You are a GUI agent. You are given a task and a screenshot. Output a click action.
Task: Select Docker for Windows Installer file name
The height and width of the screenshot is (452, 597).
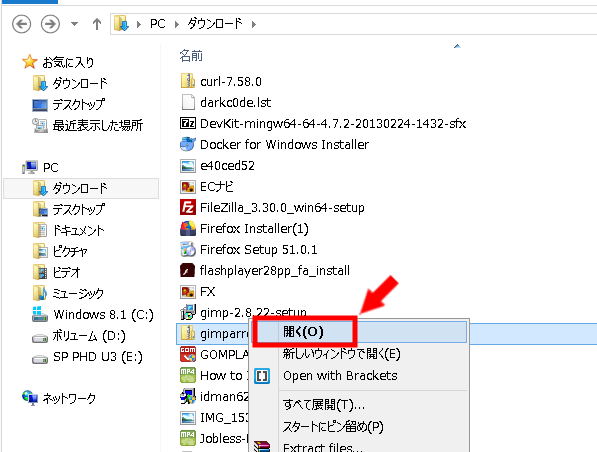(x=284, y=145)
